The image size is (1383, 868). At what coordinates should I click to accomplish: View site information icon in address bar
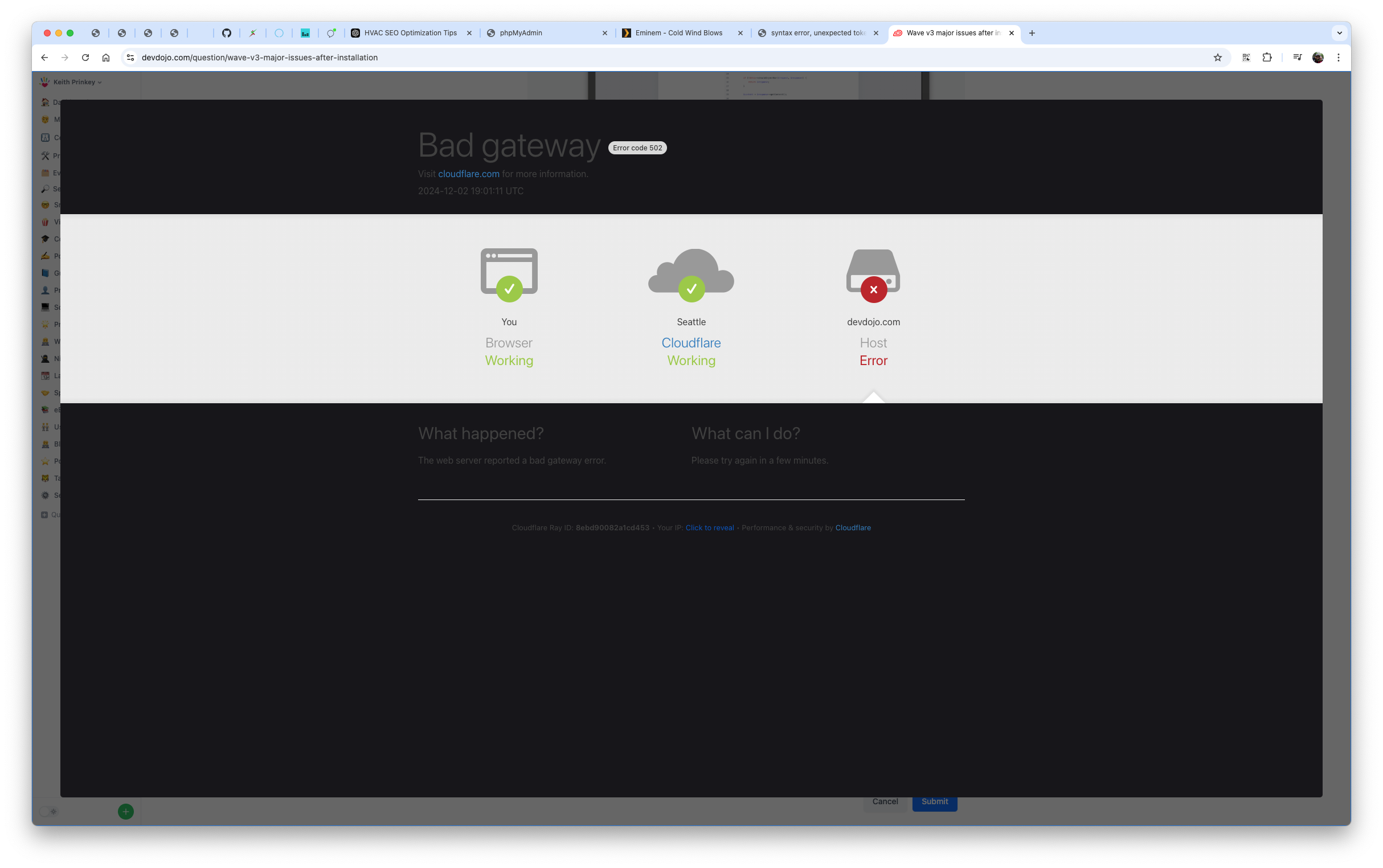pos(130,58)
